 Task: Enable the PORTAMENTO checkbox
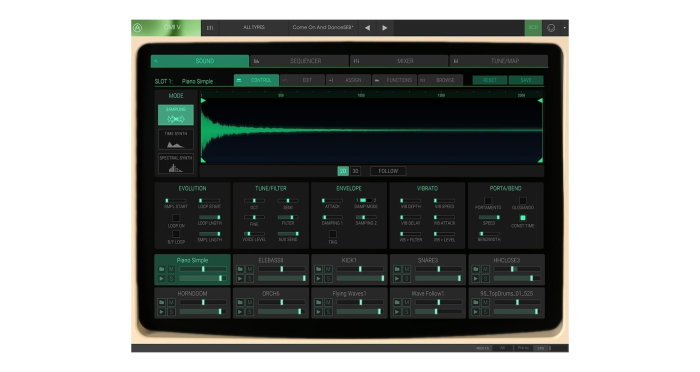(488, 201)
